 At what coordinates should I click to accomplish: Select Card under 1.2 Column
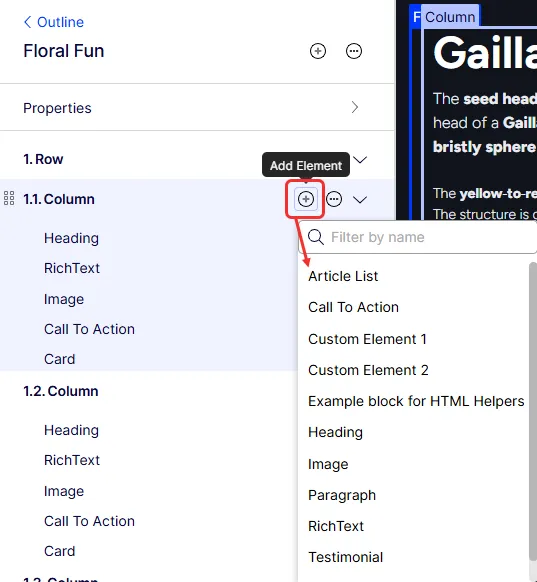(59, 551)
